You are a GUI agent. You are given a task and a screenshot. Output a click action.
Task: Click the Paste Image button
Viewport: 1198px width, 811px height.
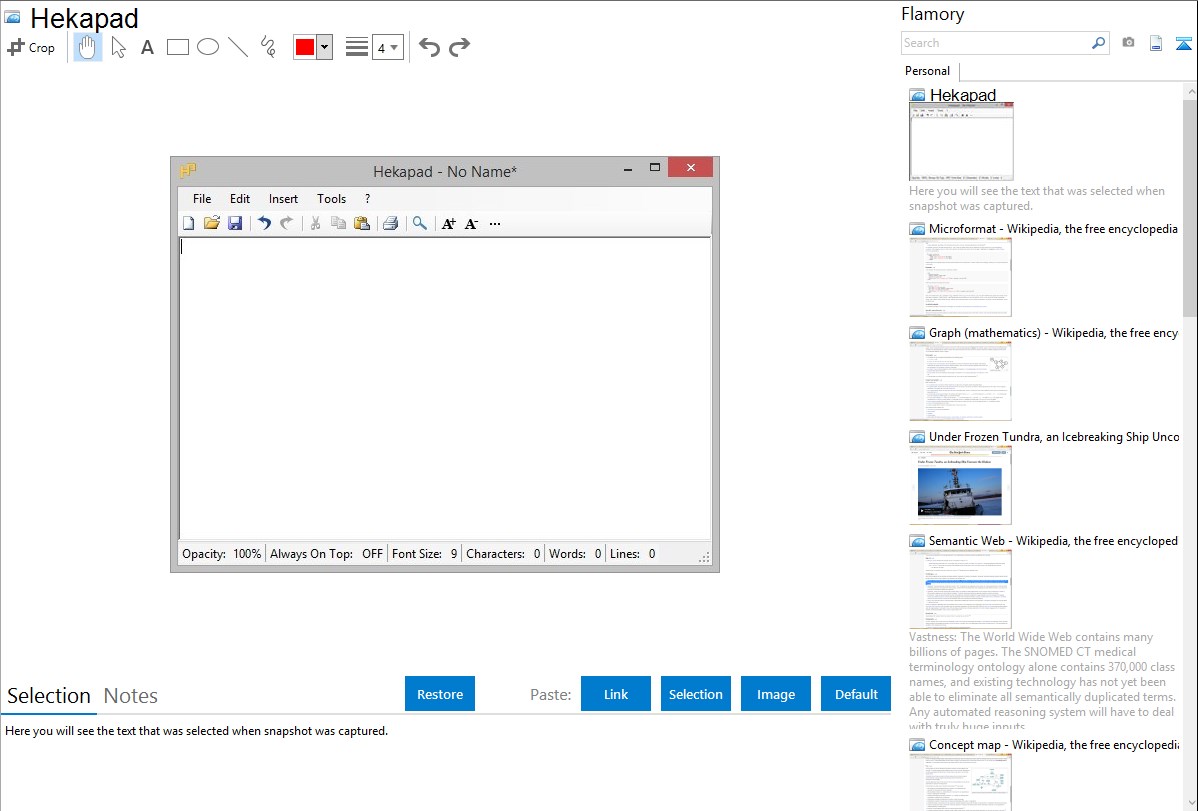[776, 694]
